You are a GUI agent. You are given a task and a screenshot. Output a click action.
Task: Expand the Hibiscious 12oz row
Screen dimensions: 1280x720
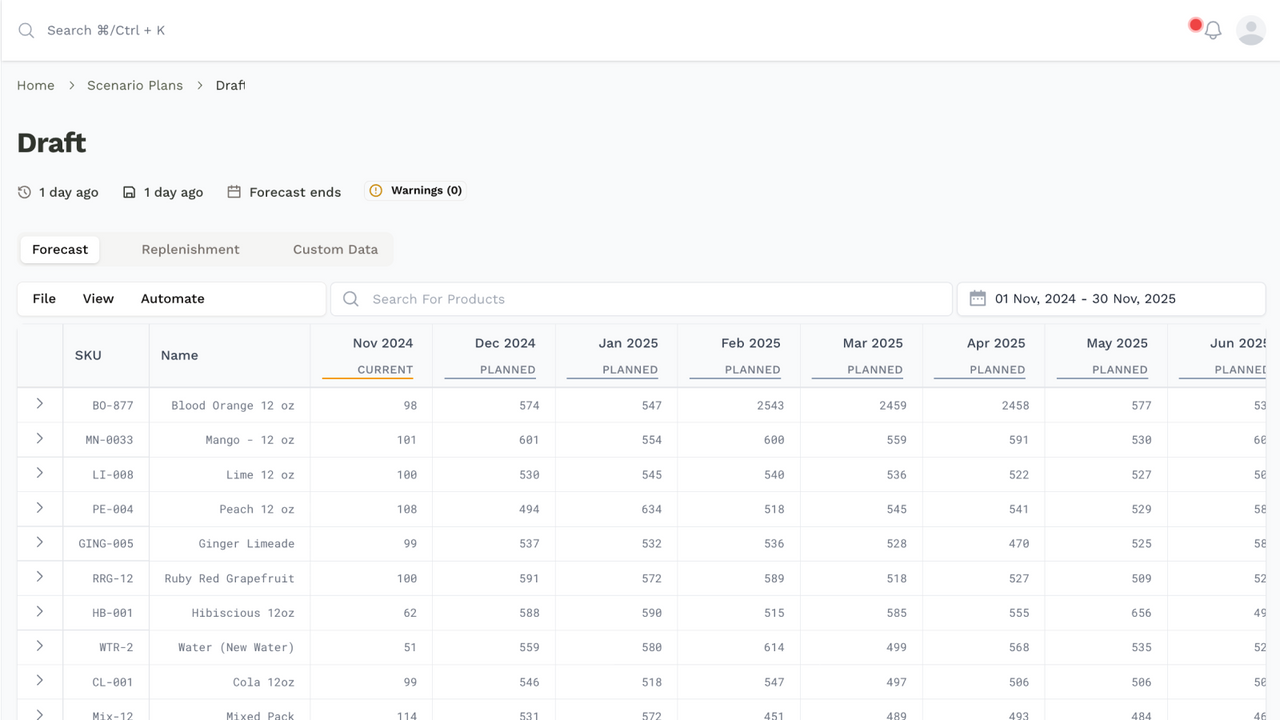(40, 612)
